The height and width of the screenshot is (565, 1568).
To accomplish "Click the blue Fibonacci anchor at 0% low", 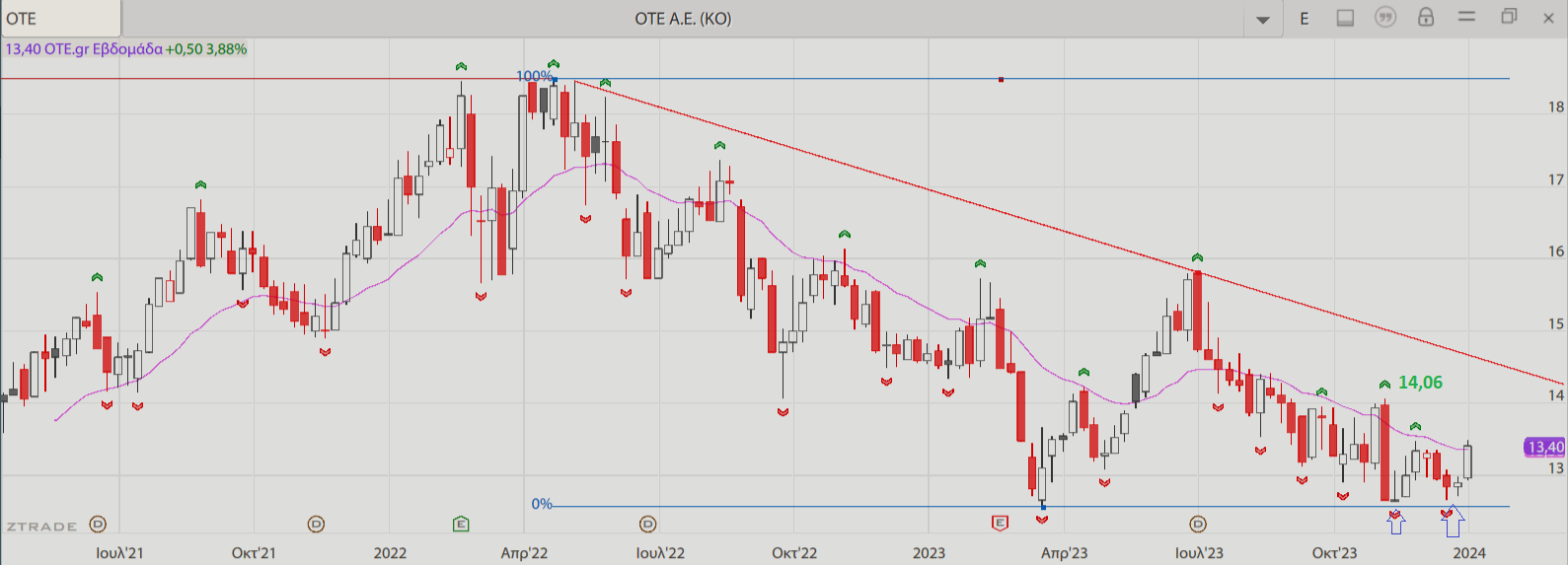I will click(x=1043, y=507).
